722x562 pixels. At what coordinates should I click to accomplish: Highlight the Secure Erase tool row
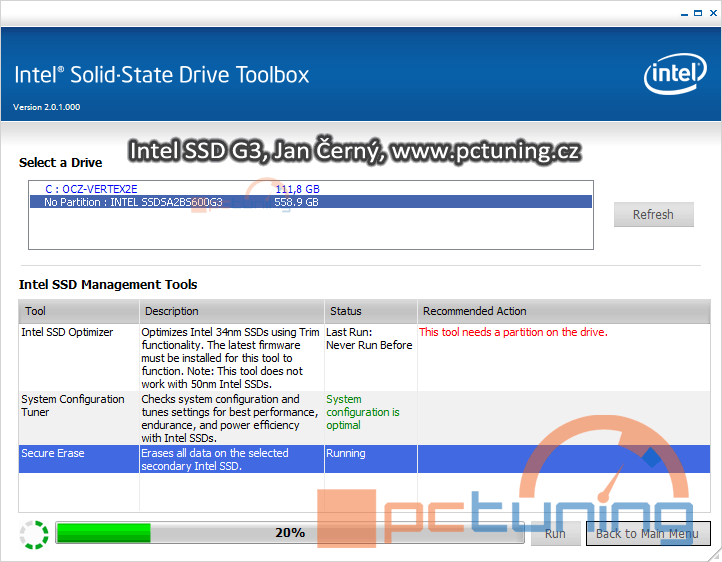53,453
